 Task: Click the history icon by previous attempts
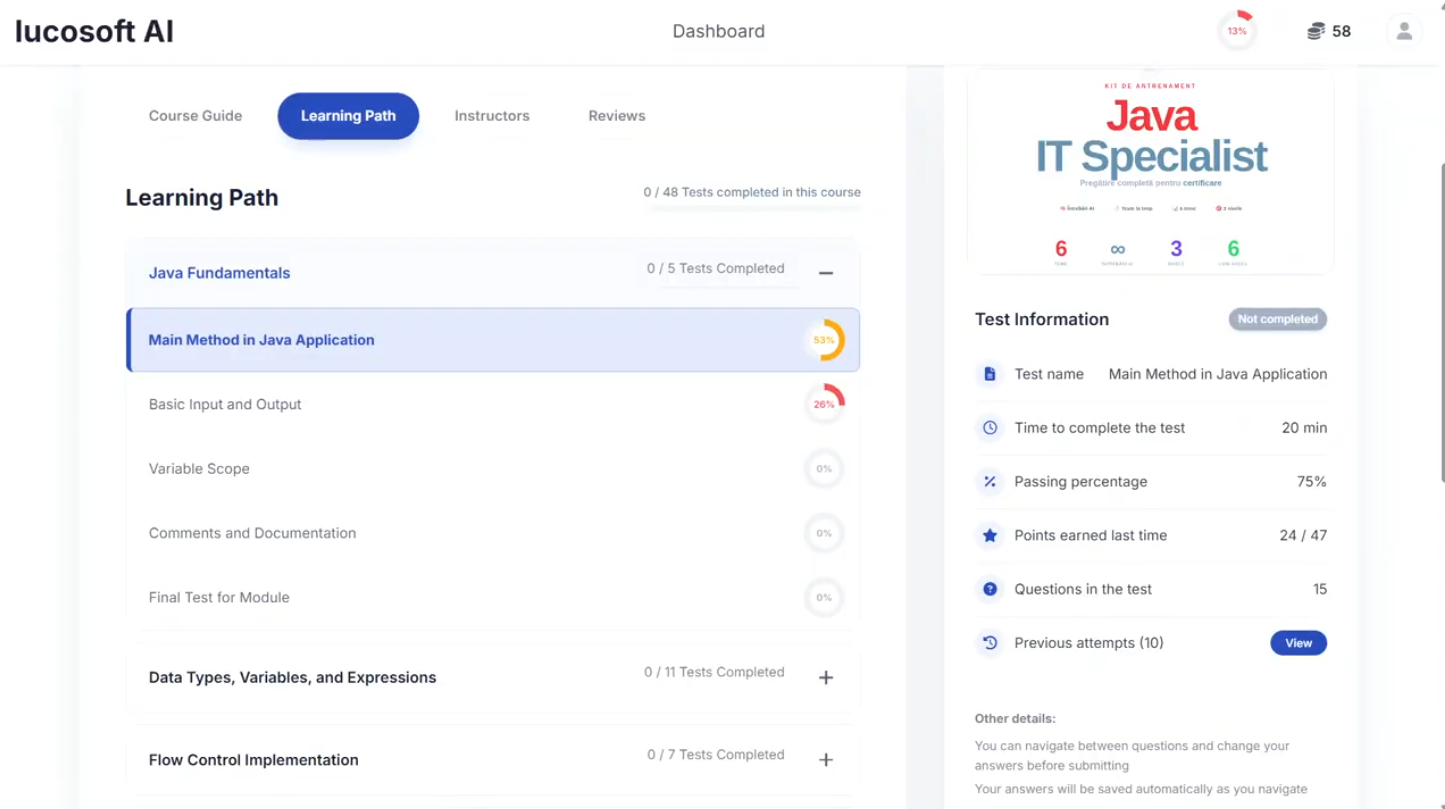point(990,643)
